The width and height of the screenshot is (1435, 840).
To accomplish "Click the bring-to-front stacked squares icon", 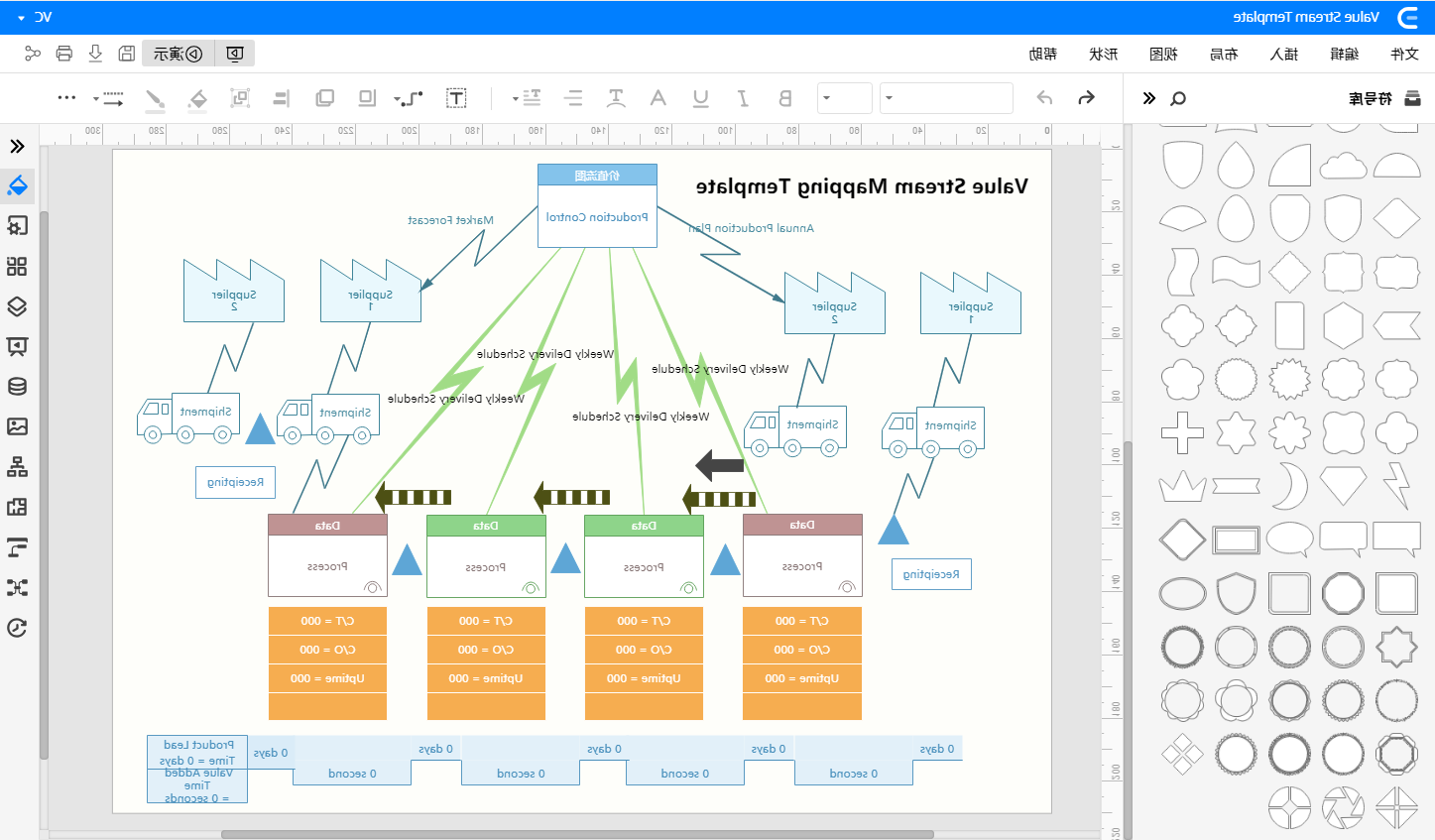I will pyautogui.click(x=324, y=97).
